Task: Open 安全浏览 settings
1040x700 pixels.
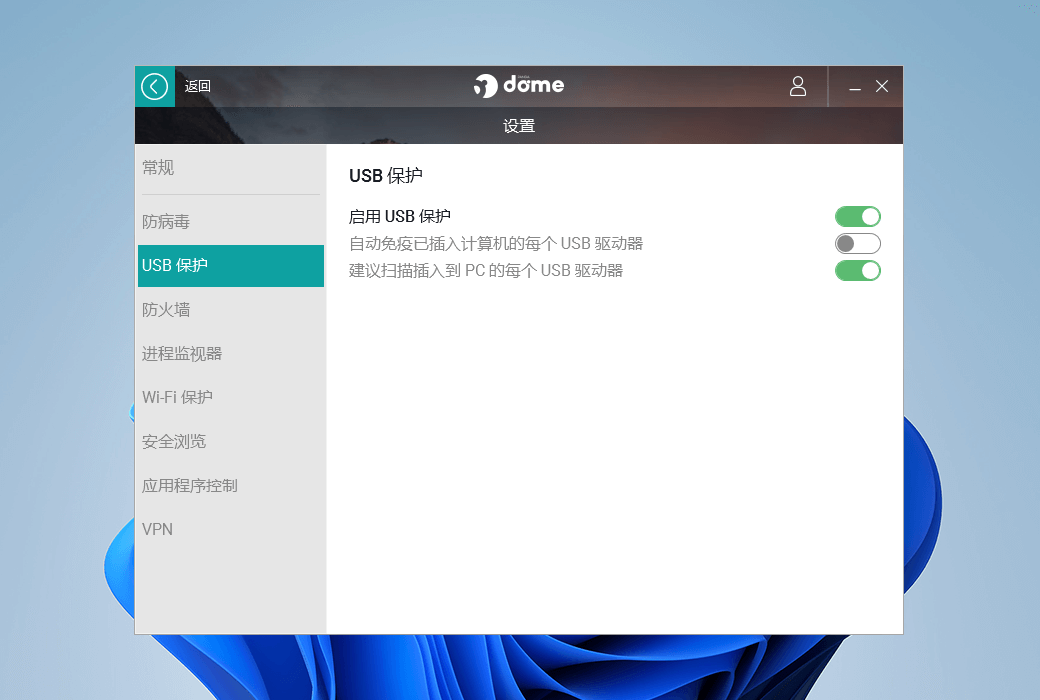Action: (x=174, y=442)
